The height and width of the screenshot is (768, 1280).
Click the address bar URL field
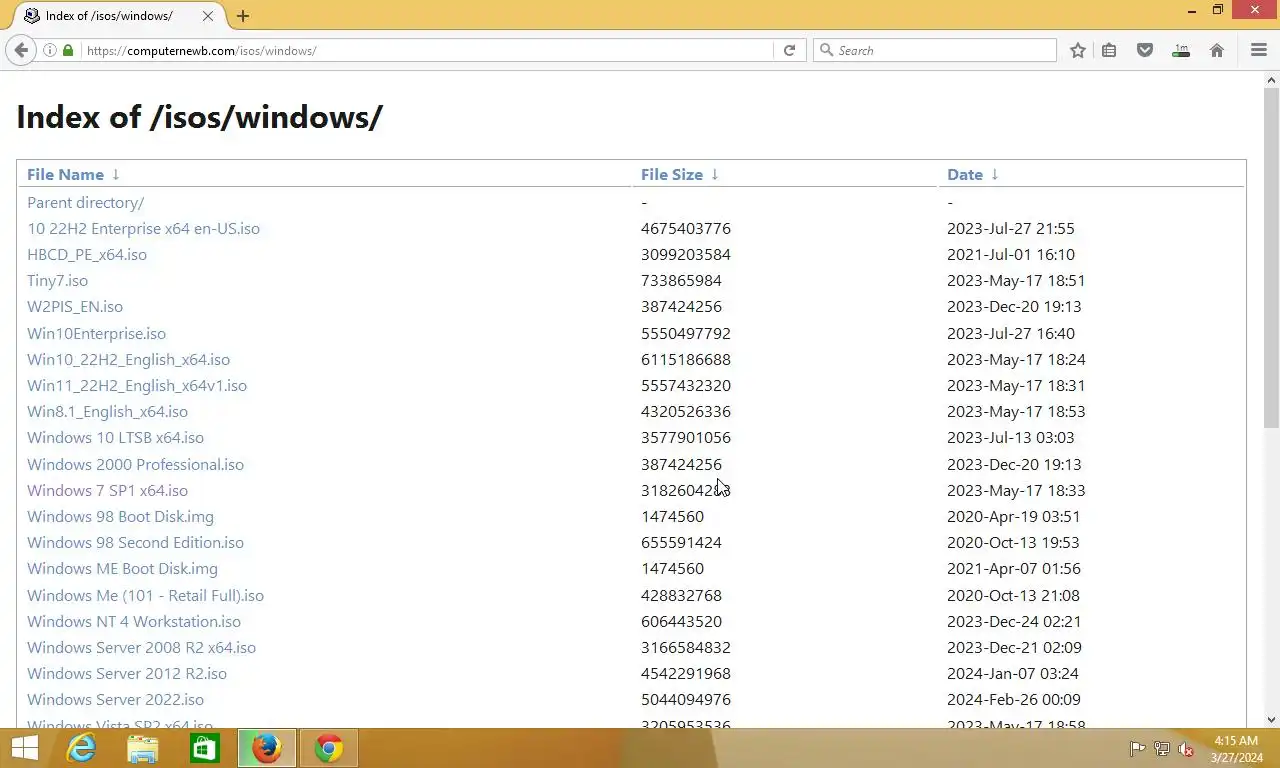point(427,50)
